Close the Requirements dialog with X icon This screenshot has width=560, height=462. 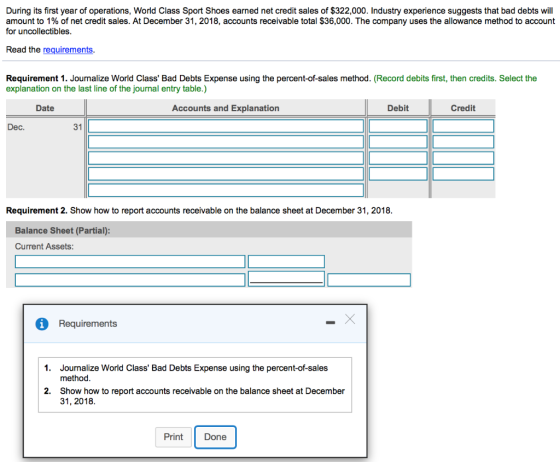350,319
